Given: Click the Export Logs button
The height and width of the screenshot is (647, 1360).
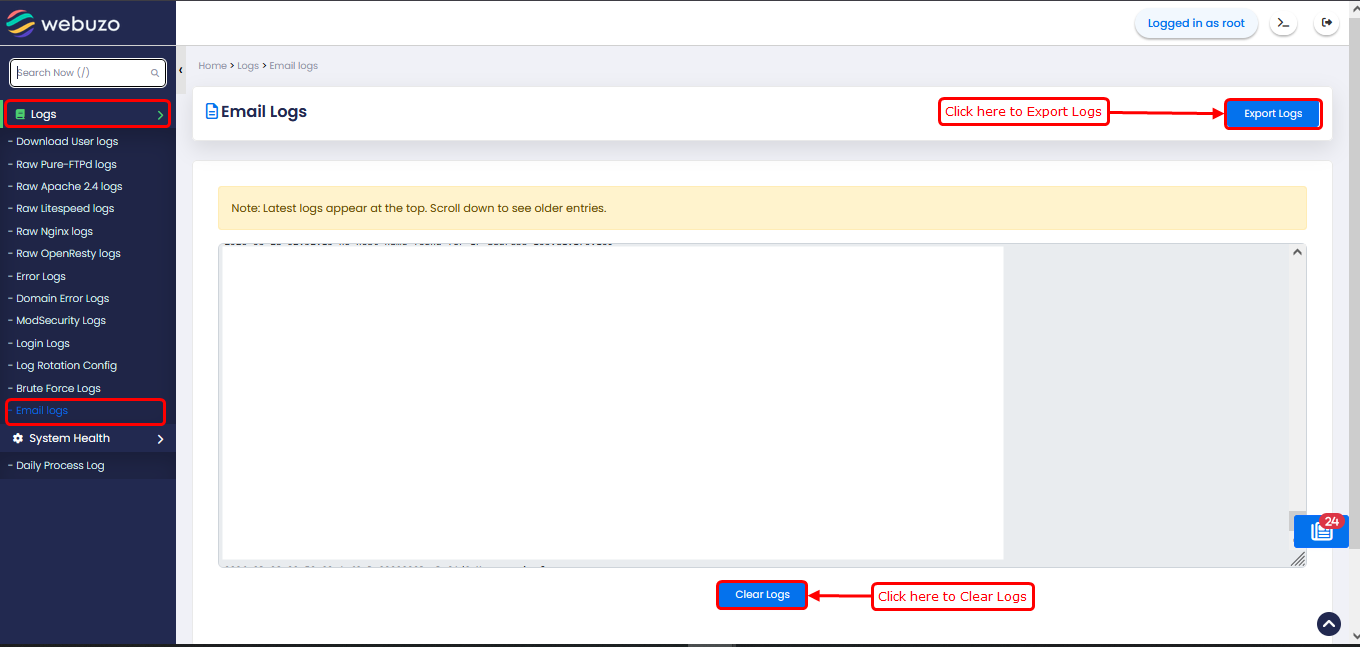Looking at the screenshot, I should pyautogui.click(x=1273, y=114).
